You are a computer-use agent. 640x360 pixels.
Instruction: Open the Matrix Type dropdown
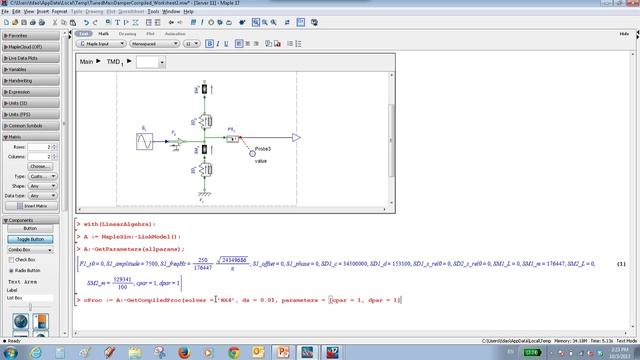click(42, 176)
